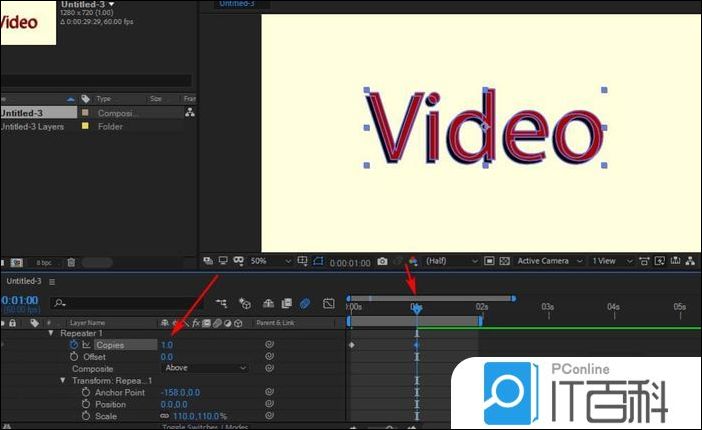Open the 50% magnification dropdown
The image size is (702, 430).
pyautogui.click(x=265, y=261)
